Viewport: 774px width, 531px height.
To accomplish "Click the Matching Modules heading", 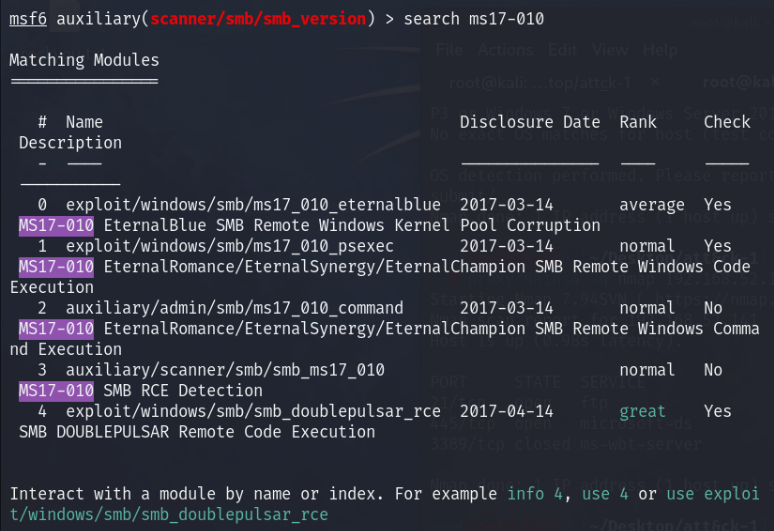I will (84, 60).
